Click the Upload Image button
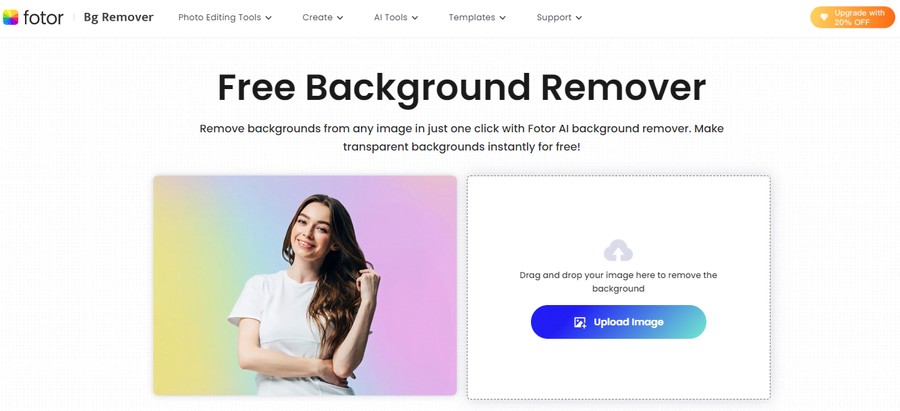900x411 pixels. click(618, 322)
